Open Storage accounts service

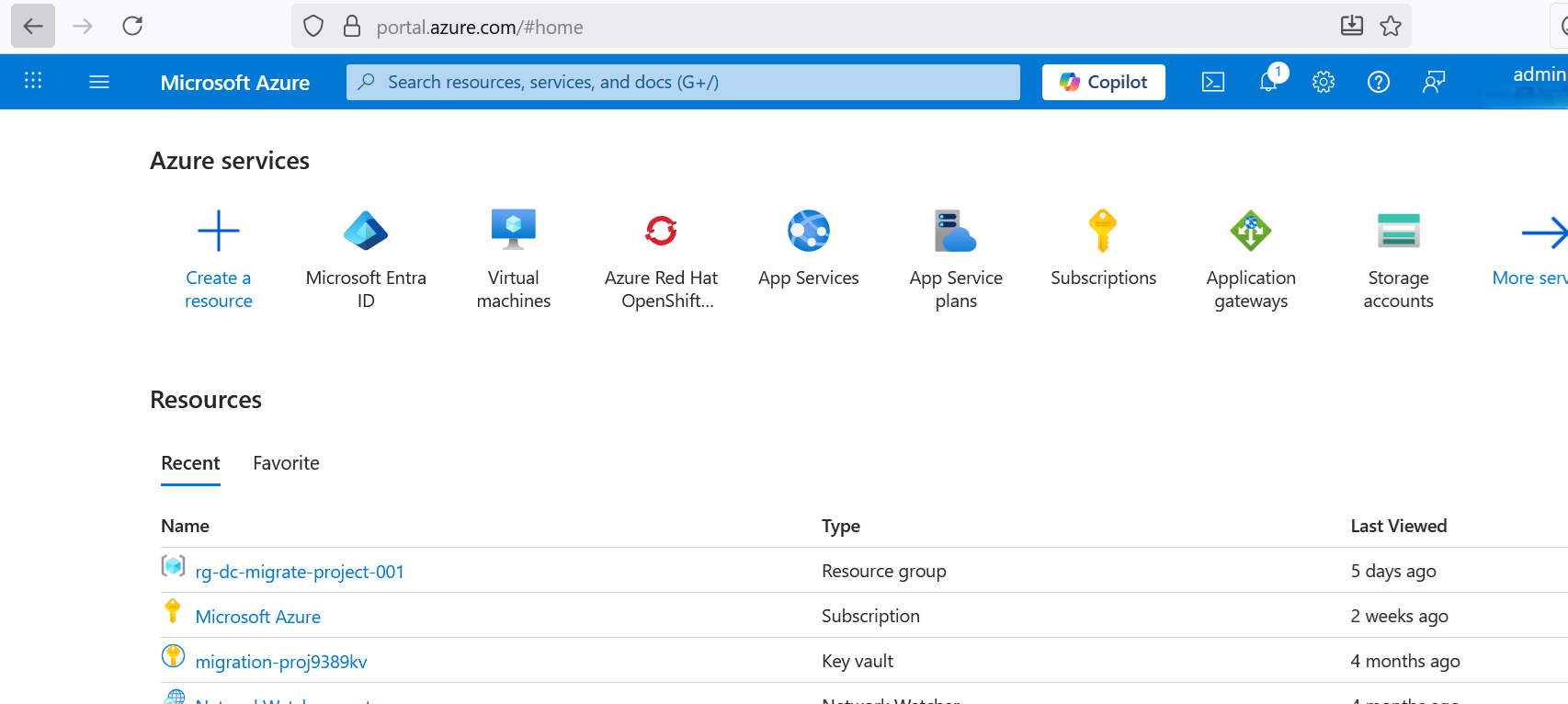1398,231
